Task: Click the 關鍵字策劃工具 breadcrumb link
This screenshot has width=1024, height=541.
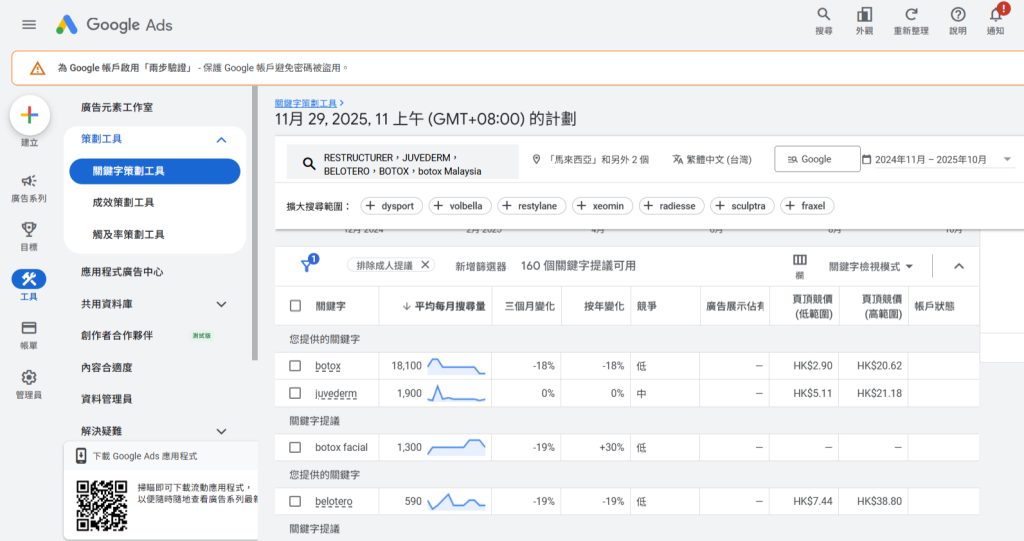Action: tap(306, 102)
